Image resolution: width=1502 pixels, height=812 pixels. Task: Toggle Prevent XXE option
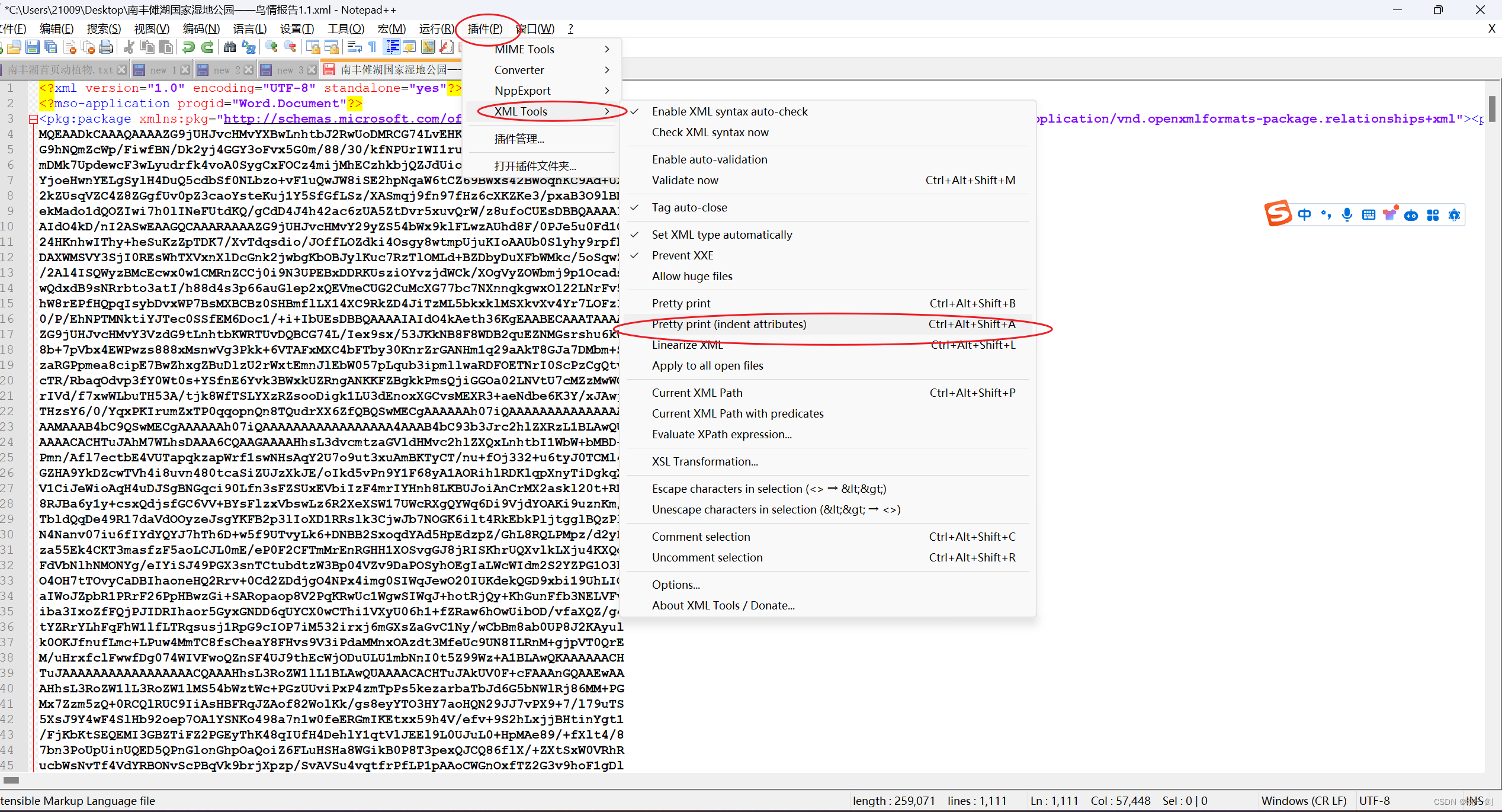(x=682, y=255)
